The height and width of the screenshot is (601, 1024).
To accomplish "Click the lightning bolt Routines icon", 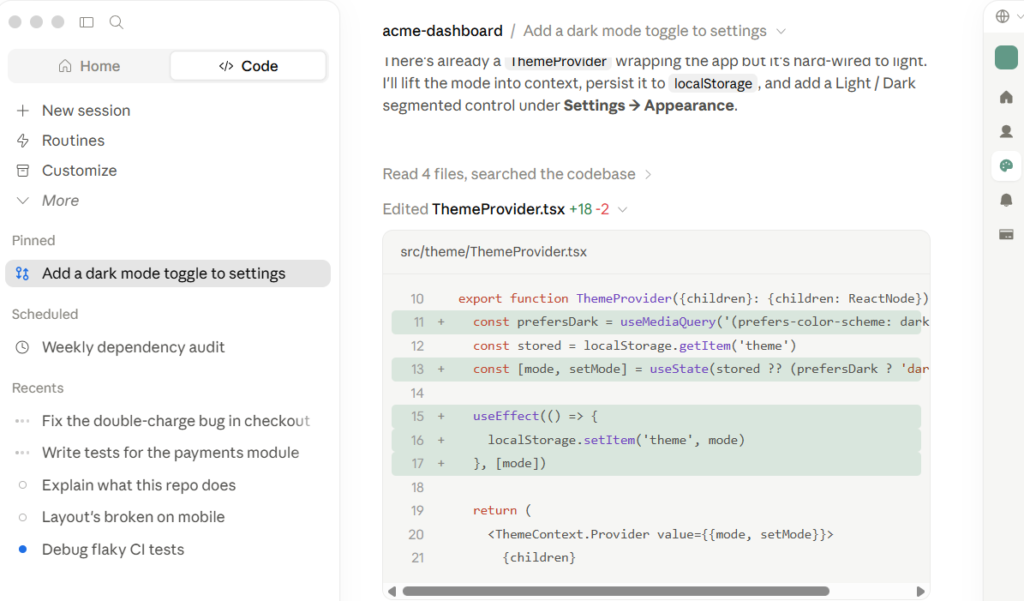I will 23,140.
